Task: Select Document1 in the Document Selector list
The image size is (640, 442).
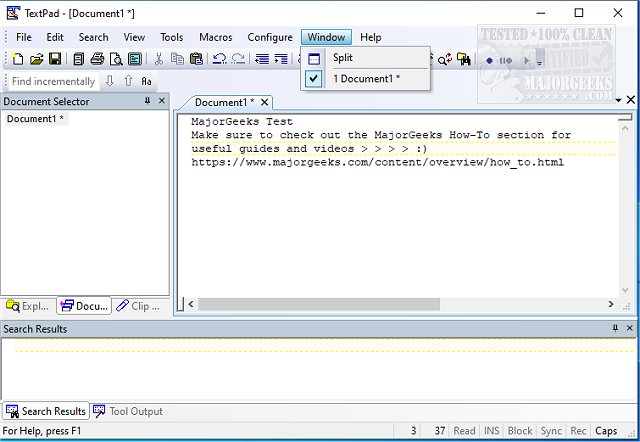Action: click(35, 119)
